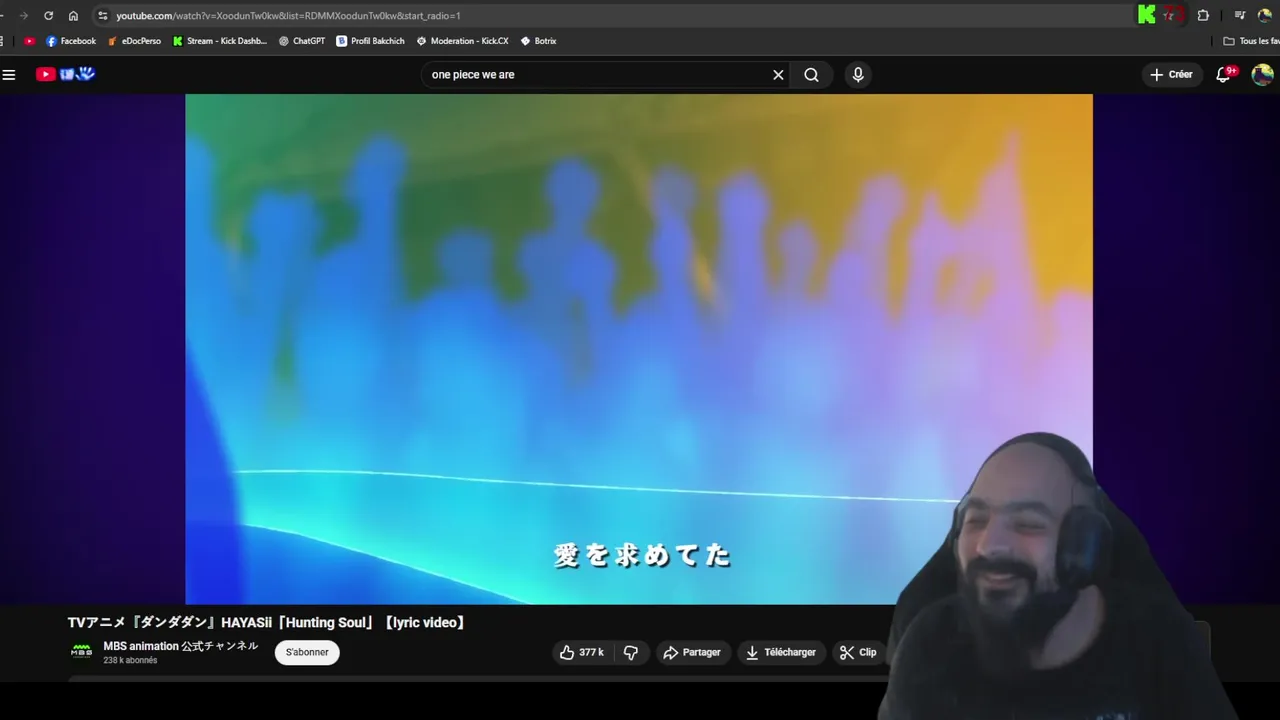Open the MBS animation channel avatar
Image resolution: width=1280 pixels, height=720 pixels.
coord(81,652)
